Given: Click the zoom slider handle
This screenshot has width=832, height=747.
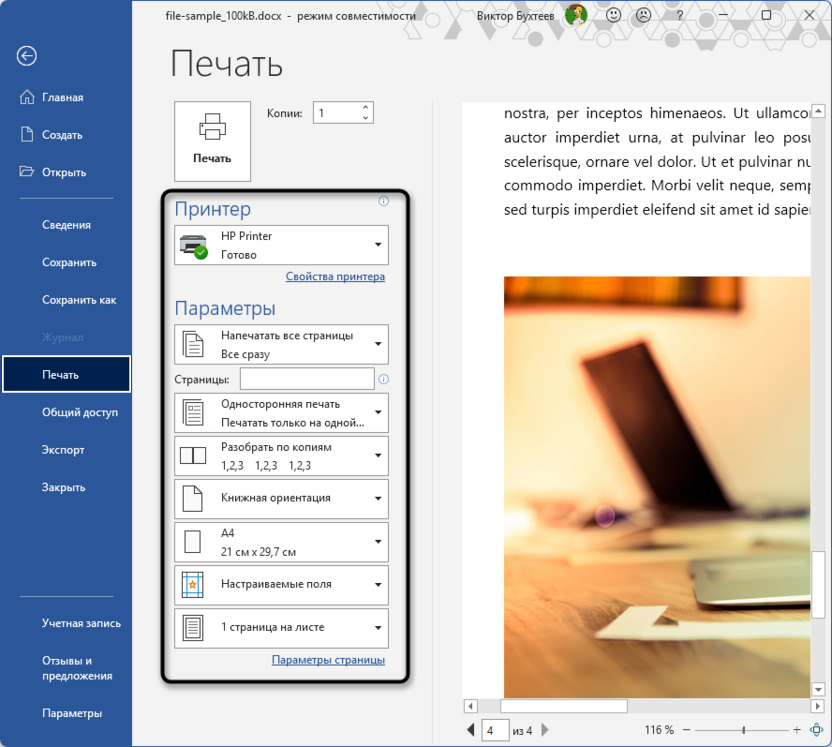Looking at the screenshot, I should [743, 731].
